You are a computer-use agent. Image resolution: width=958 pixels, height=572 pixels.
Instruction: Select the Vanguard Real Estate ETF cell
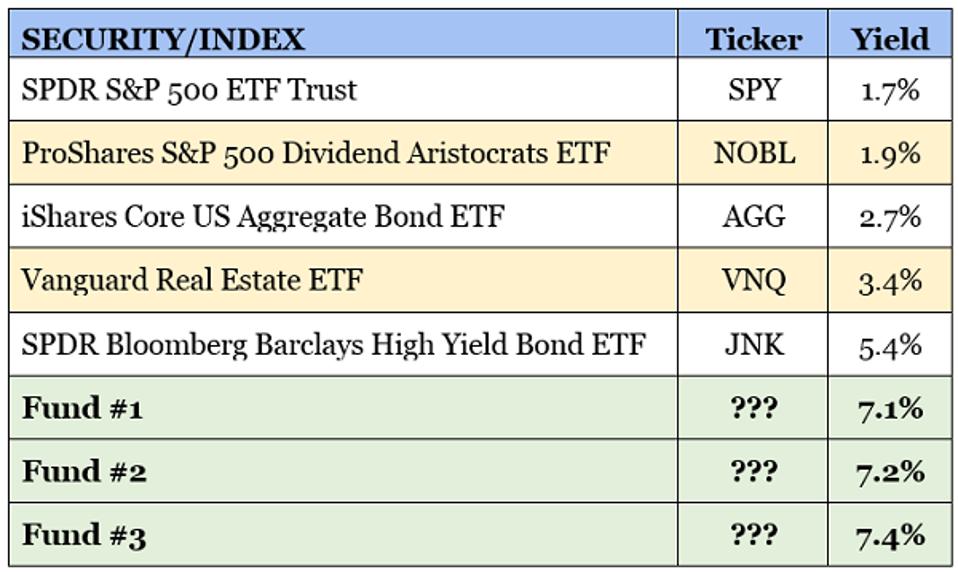coord(192,280)
